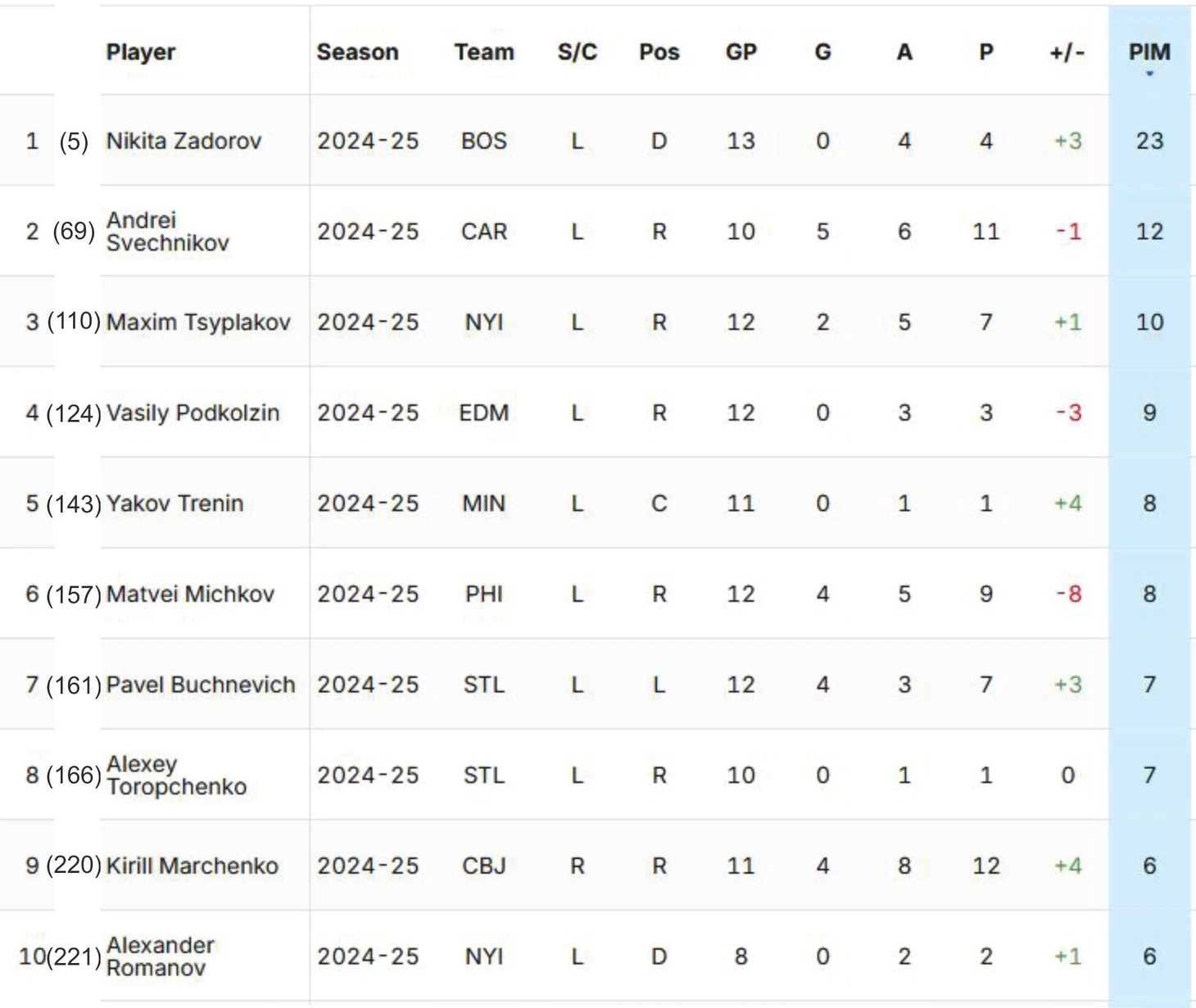
Task: Open Kirill Marchenko player link
Action: [193, 866]
